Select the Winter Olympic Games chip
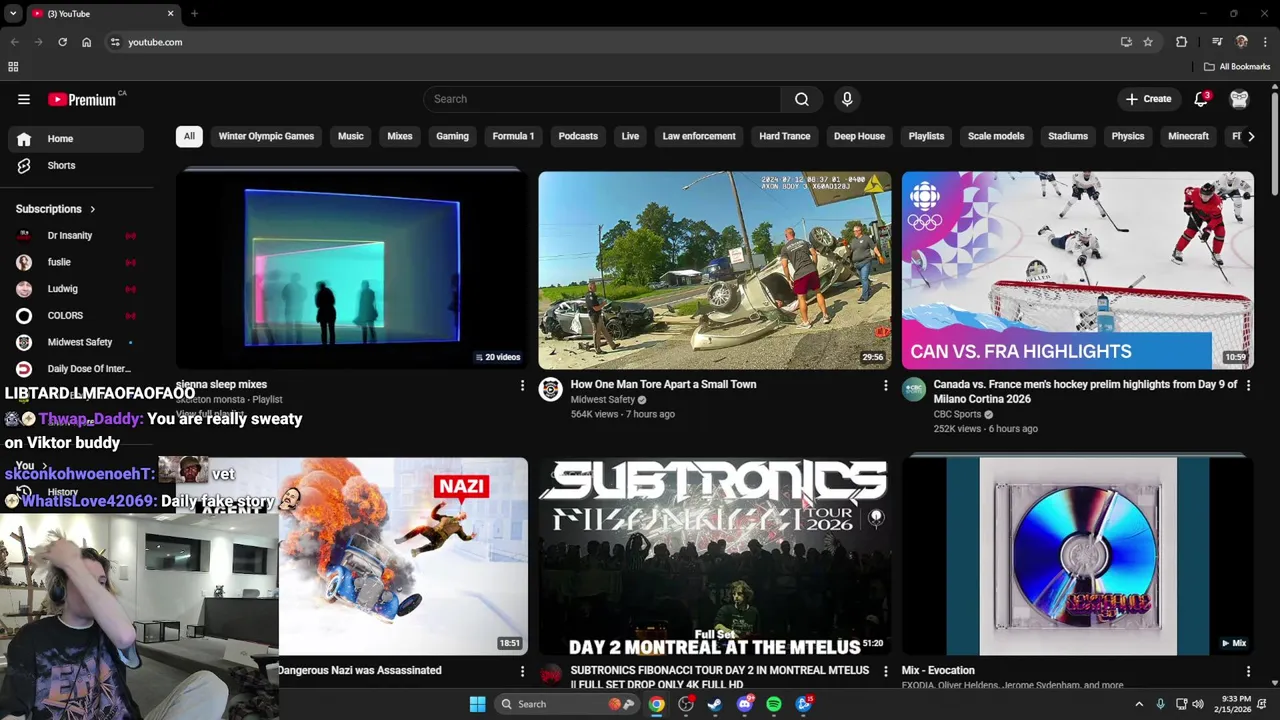Viewport: 1280px width, 720px height. [266, 136]
